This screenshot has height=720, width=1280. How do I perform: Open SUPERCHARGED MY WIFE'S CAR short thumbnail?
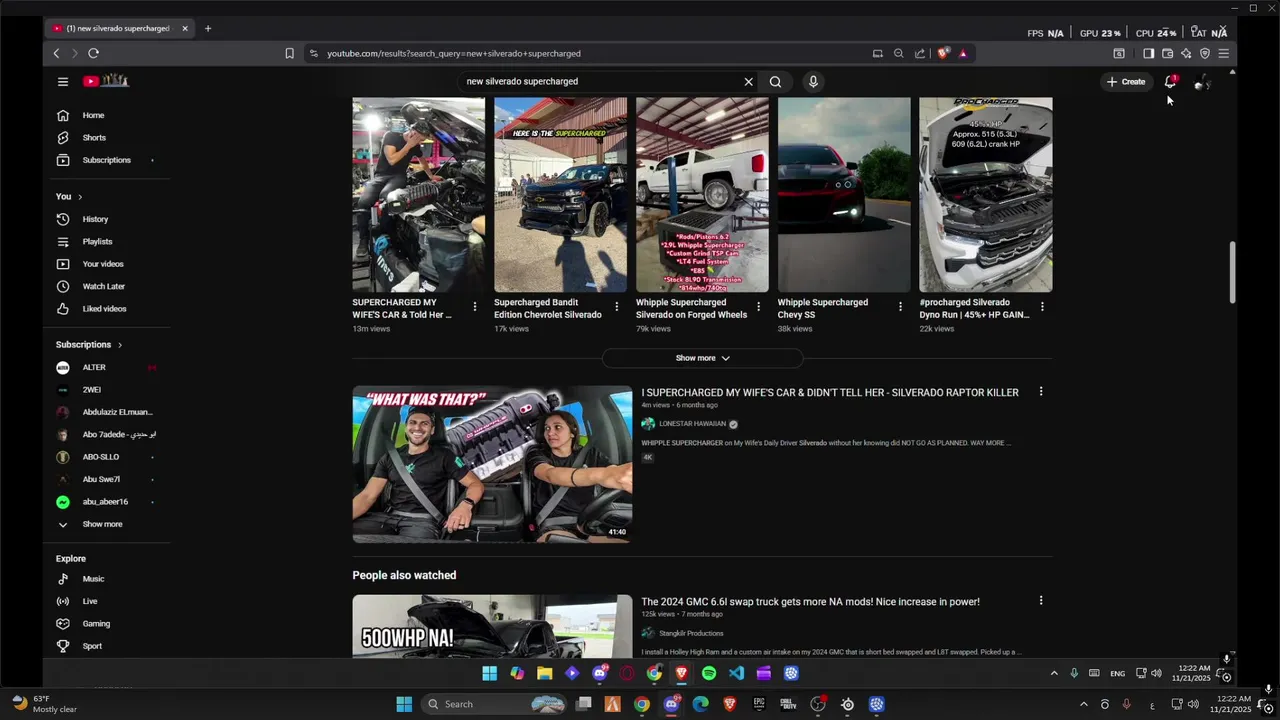click(418, 195)
